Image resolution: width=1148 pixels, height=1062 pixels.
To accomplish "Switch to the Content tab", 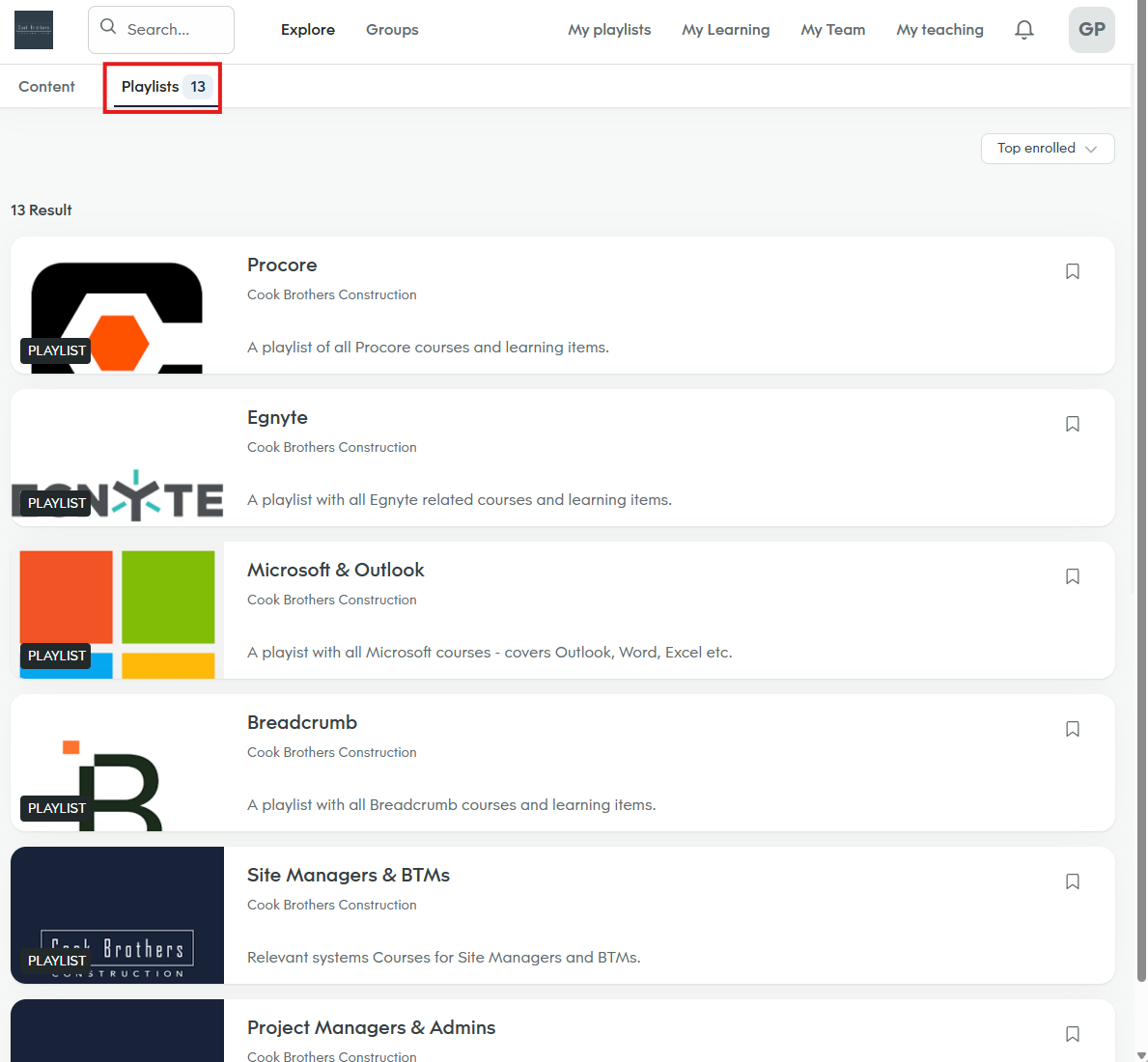I will 47,86.
